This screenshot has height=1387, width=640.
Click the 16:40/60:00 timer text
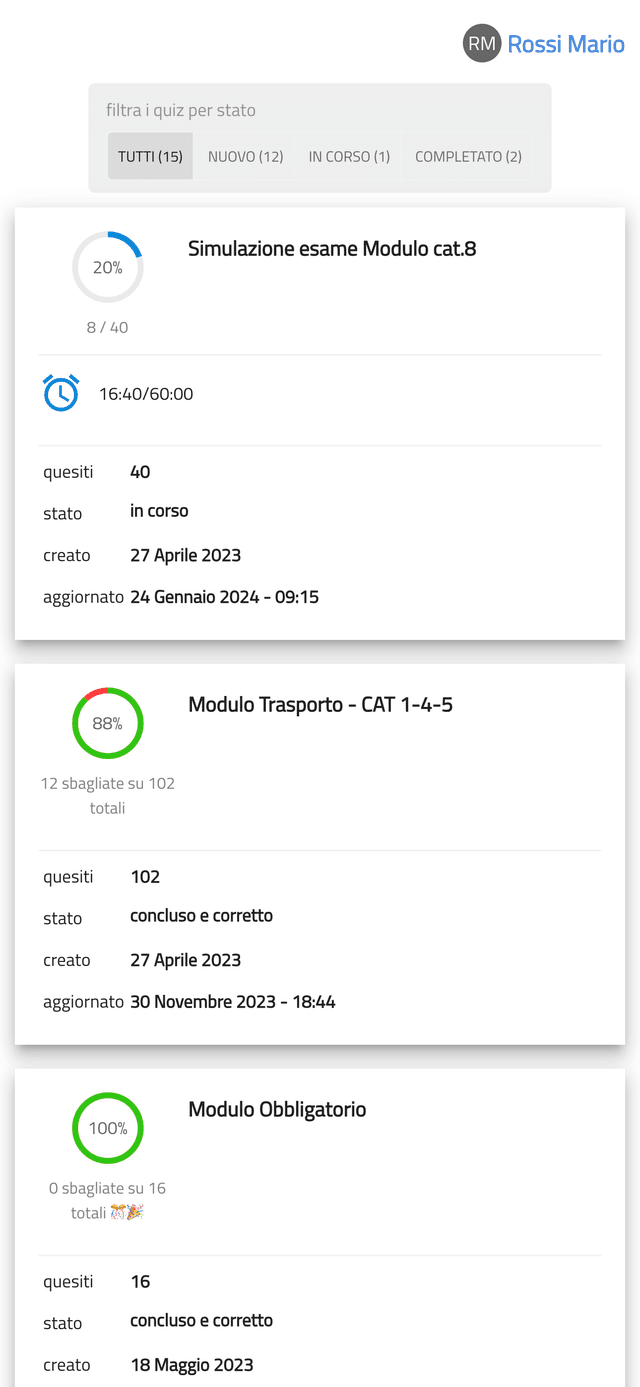click(x=146, y=394)
